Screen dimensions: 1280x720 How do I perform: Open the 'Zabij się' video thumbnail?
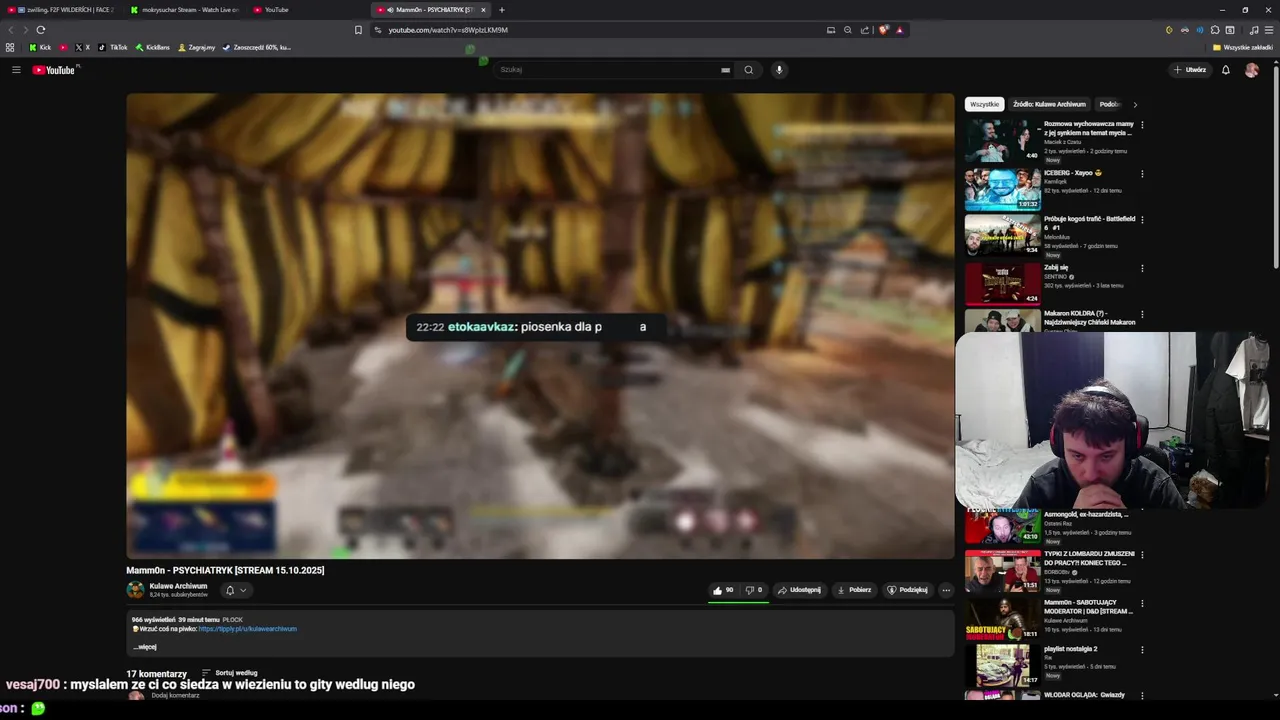1003,284
